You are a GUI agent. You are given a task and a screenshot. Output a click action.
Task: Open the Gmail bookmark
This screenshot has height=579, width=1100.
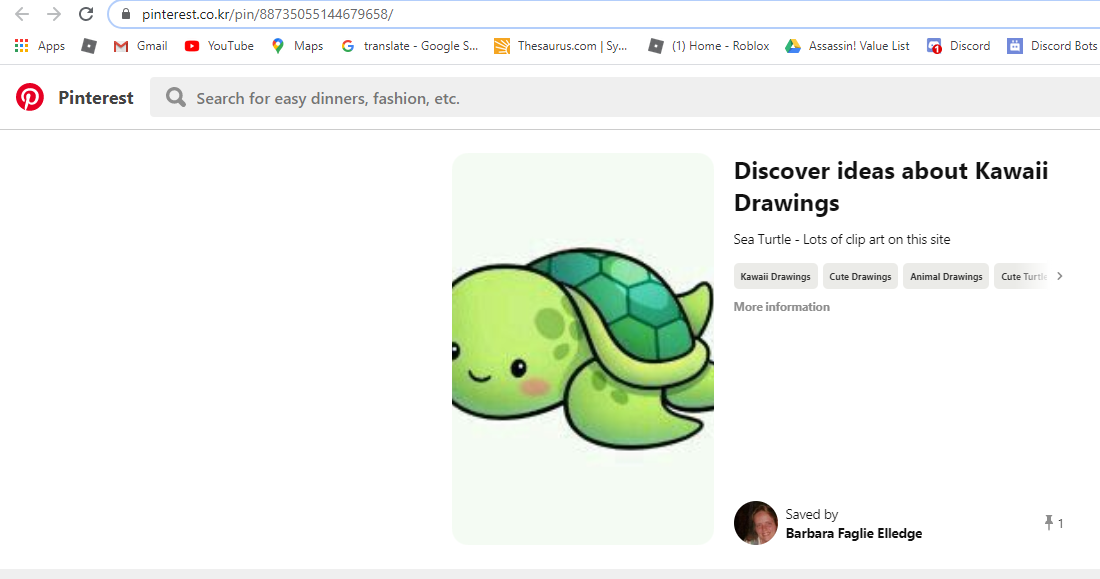click(x=140, y=46)
